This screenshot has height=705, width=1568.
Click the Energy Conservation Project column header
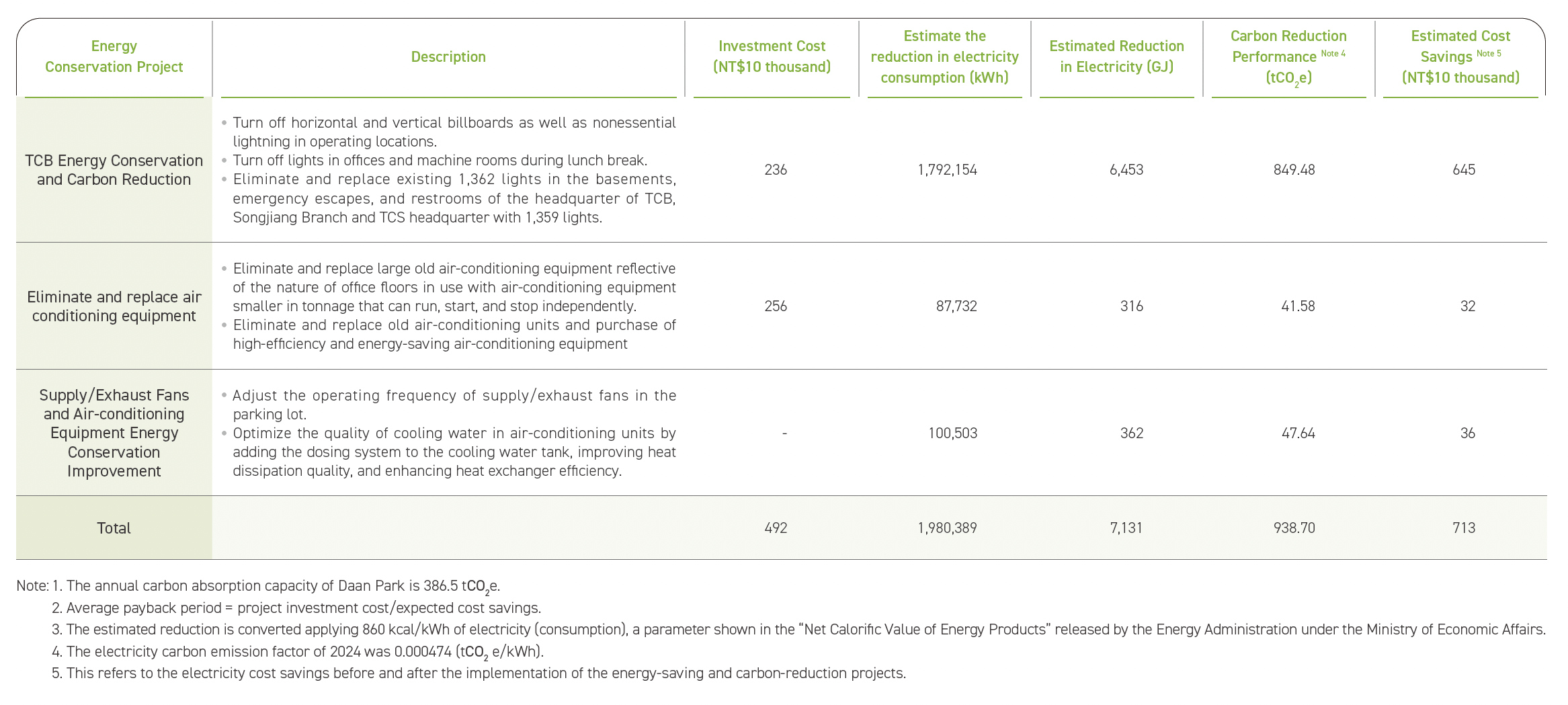pyautogui.click(x=114, y=56)
